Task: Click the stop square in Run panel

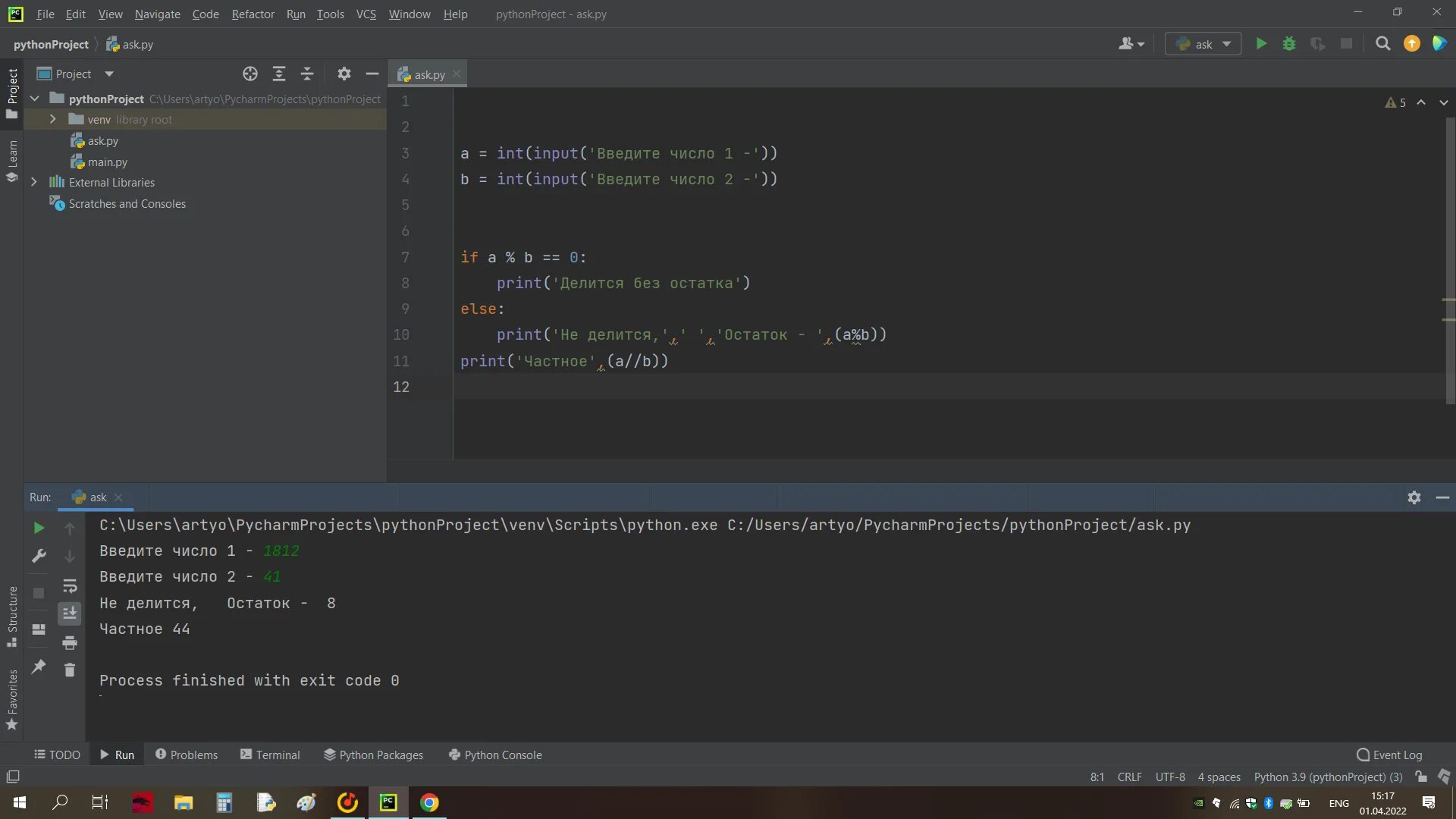Action: point(39,593)
